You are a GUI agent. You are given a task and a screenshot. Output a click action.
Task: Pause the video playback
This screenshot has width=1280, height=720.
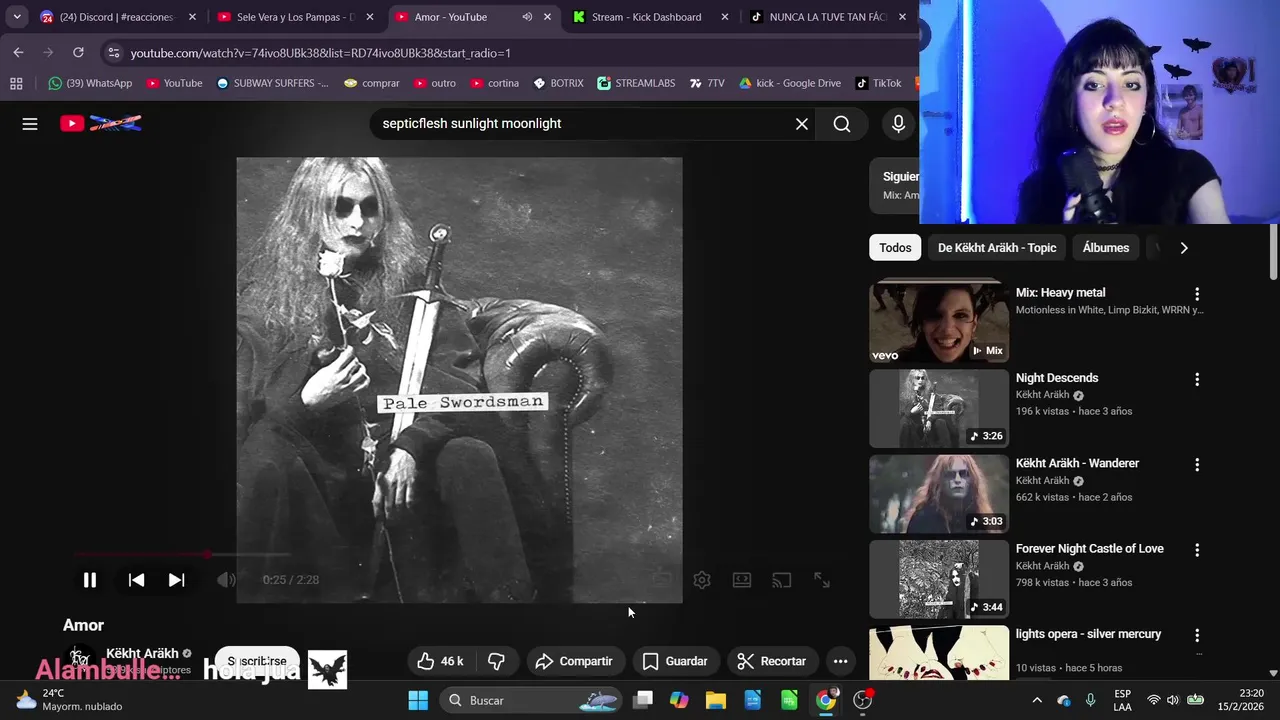pos(89,580)
